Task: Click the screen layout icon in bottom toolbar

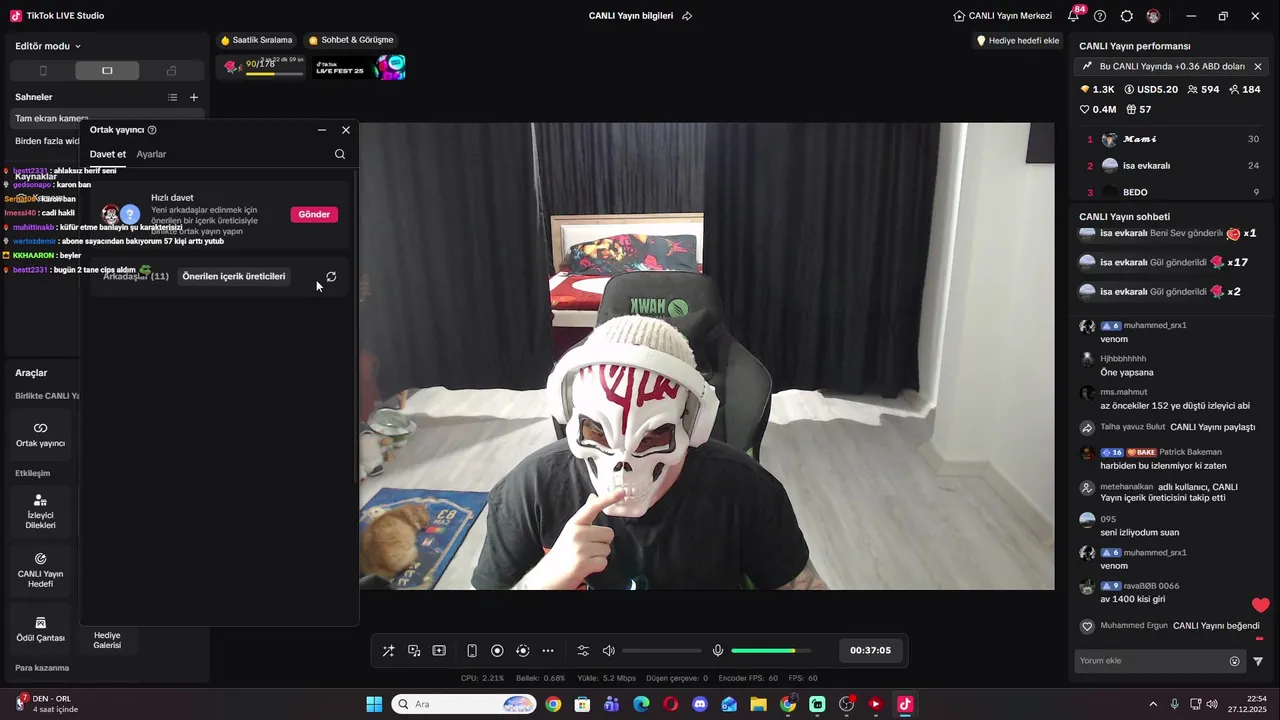Action: (x=439, y=651)
